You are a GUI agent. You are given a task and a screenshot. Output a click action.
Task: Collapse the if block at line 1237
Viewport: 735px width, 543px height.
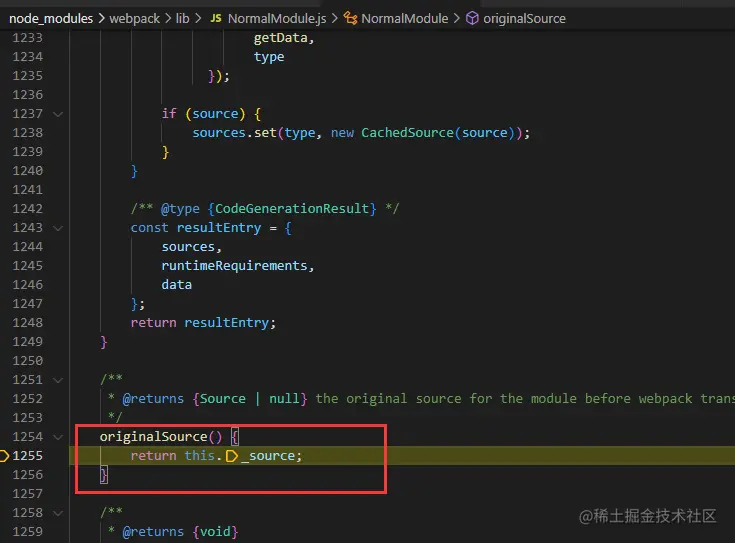point(58,114)
